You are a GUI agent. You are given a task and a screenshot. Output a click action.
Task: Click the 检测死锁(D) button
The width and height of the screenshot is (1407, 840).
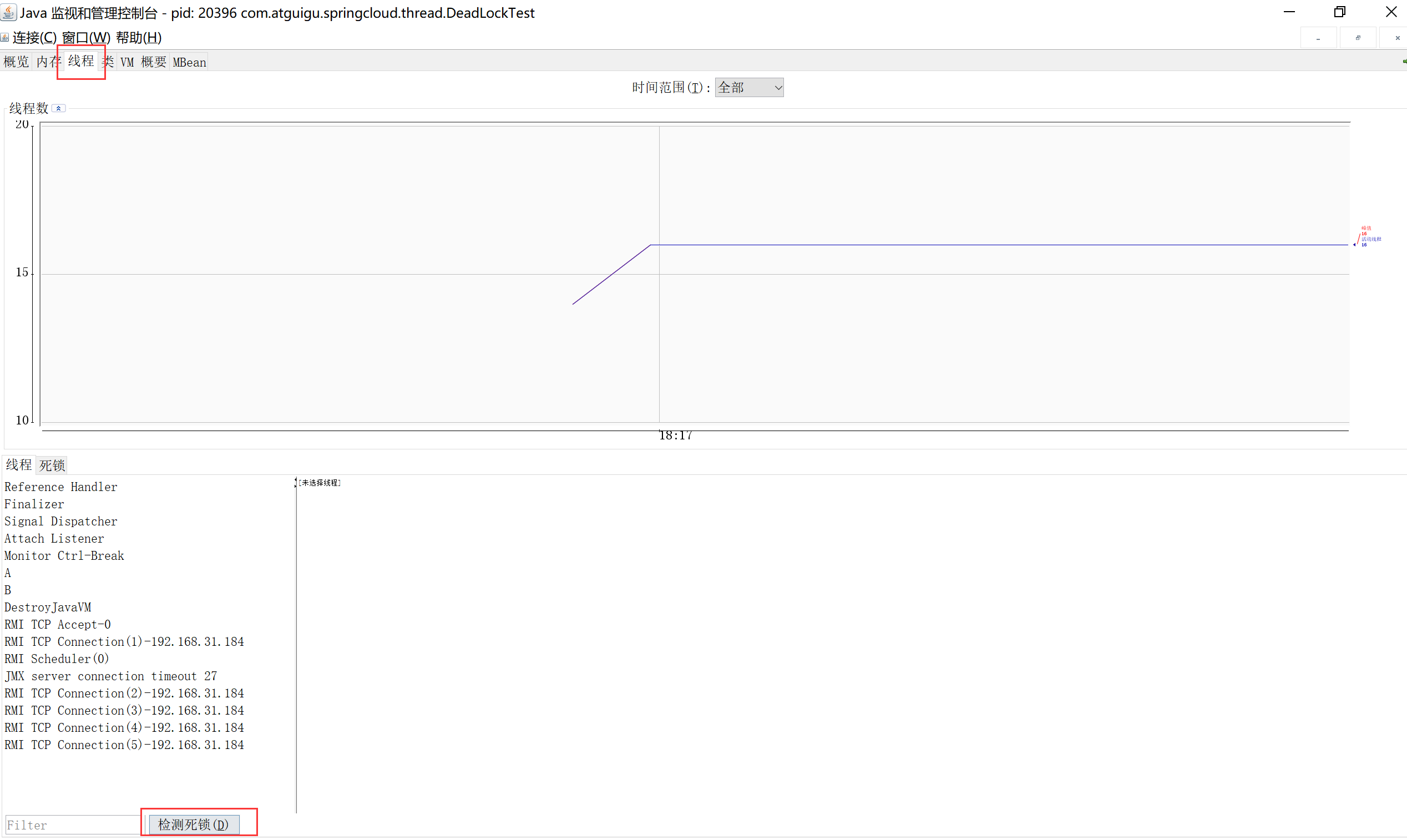[x=194, y=824]
